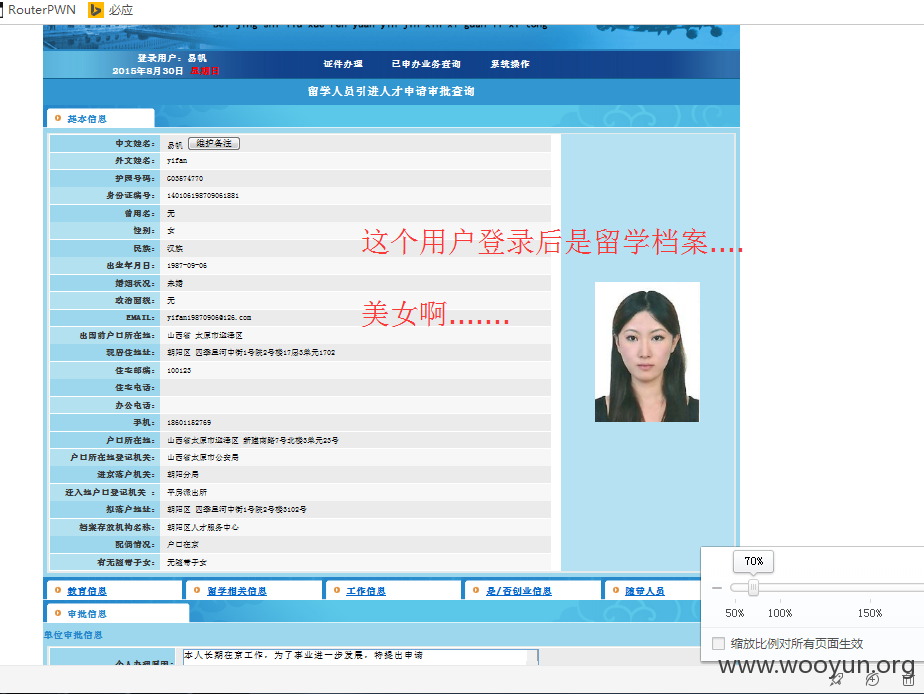
Task: Select the 审批信息 tab
Action: (117, 613)
